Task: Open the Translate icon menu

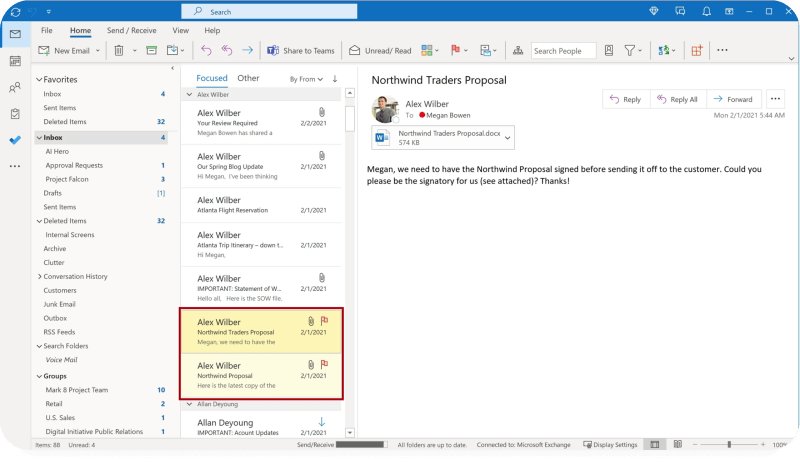Action: click(x=666, y=50)
